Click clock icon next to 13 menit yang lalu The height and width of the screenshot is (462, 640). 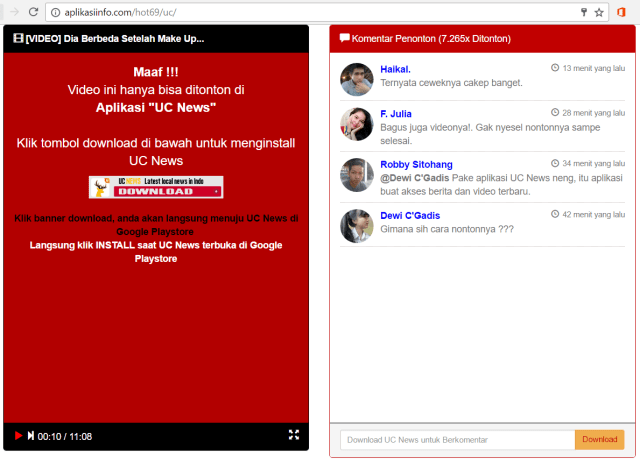(x=555, y=68)
